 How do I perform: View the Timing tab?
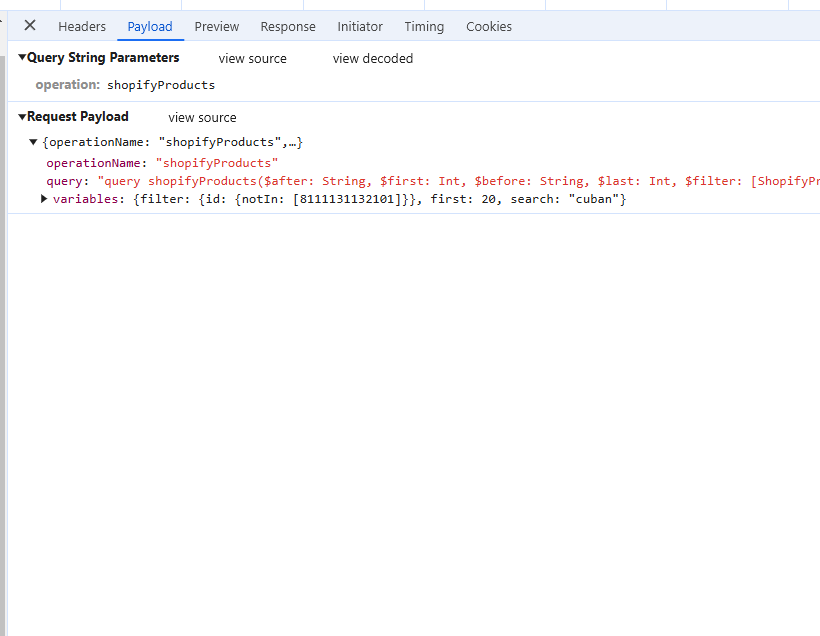tap(424, 26)
